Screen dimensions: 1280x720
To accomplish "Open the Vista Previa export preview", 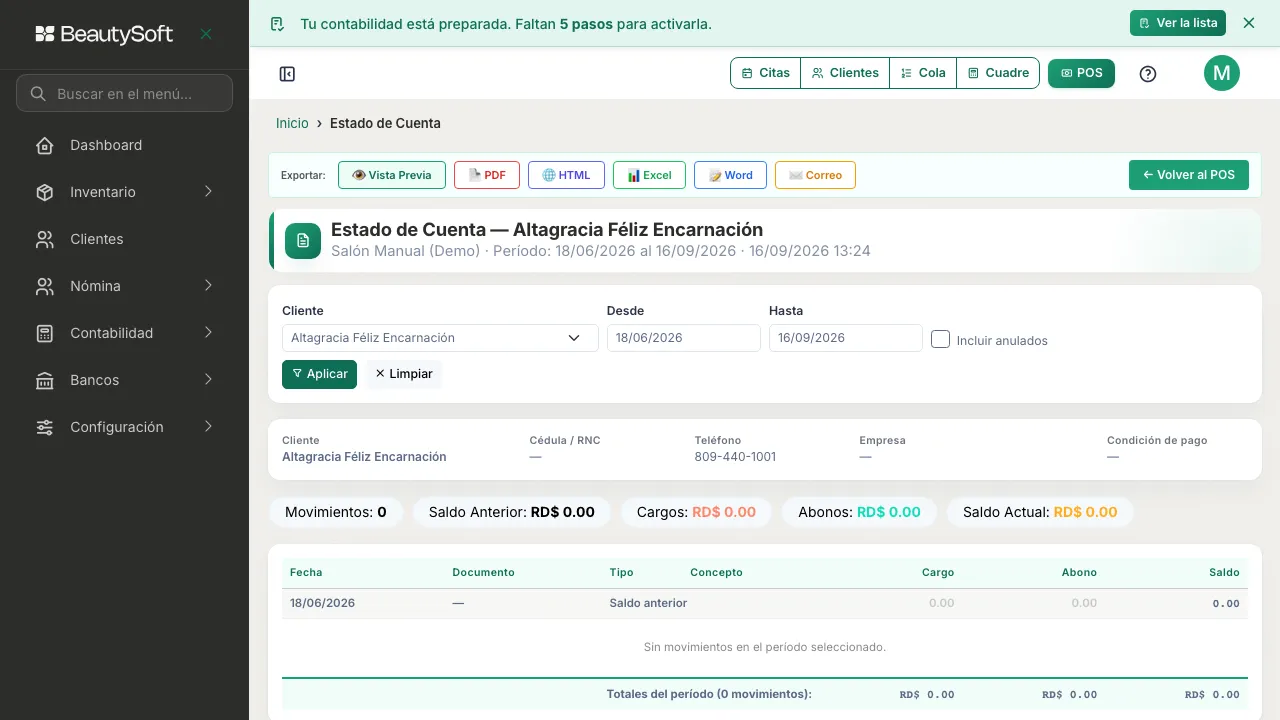I will coord(392,175).
